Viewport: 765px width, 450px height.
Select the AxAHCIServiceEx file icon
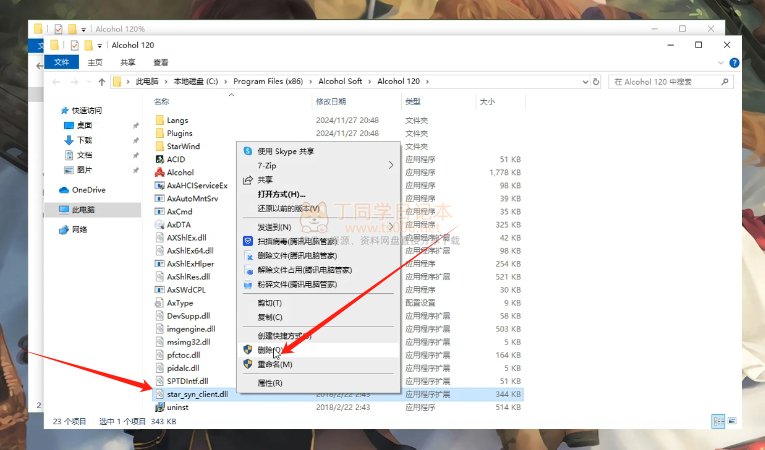[160, 185]
